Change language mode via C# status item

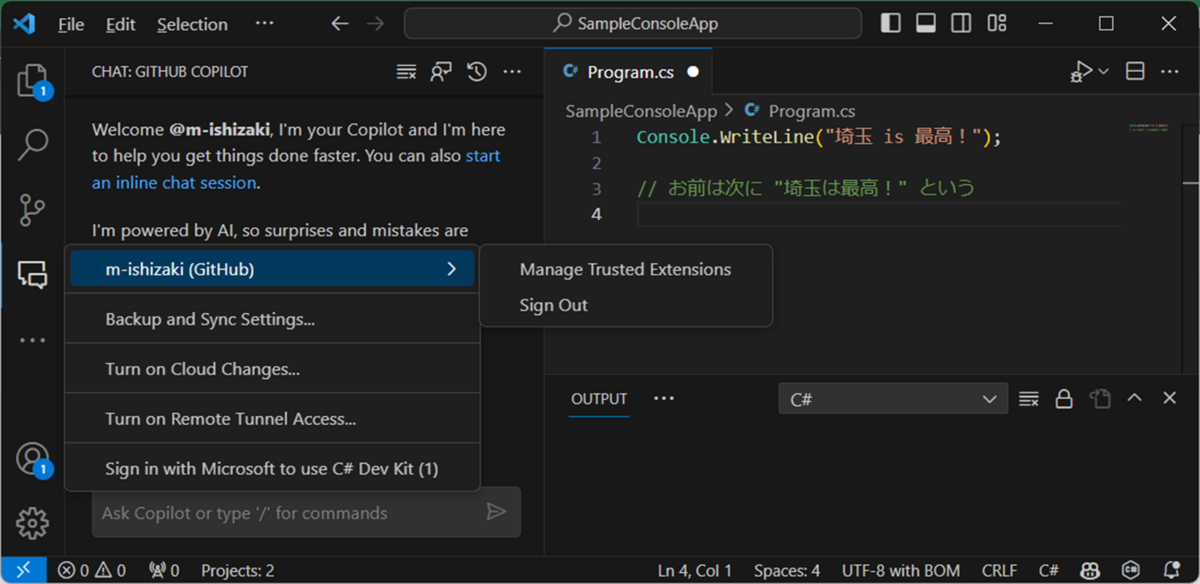(x=1049, y=570)
